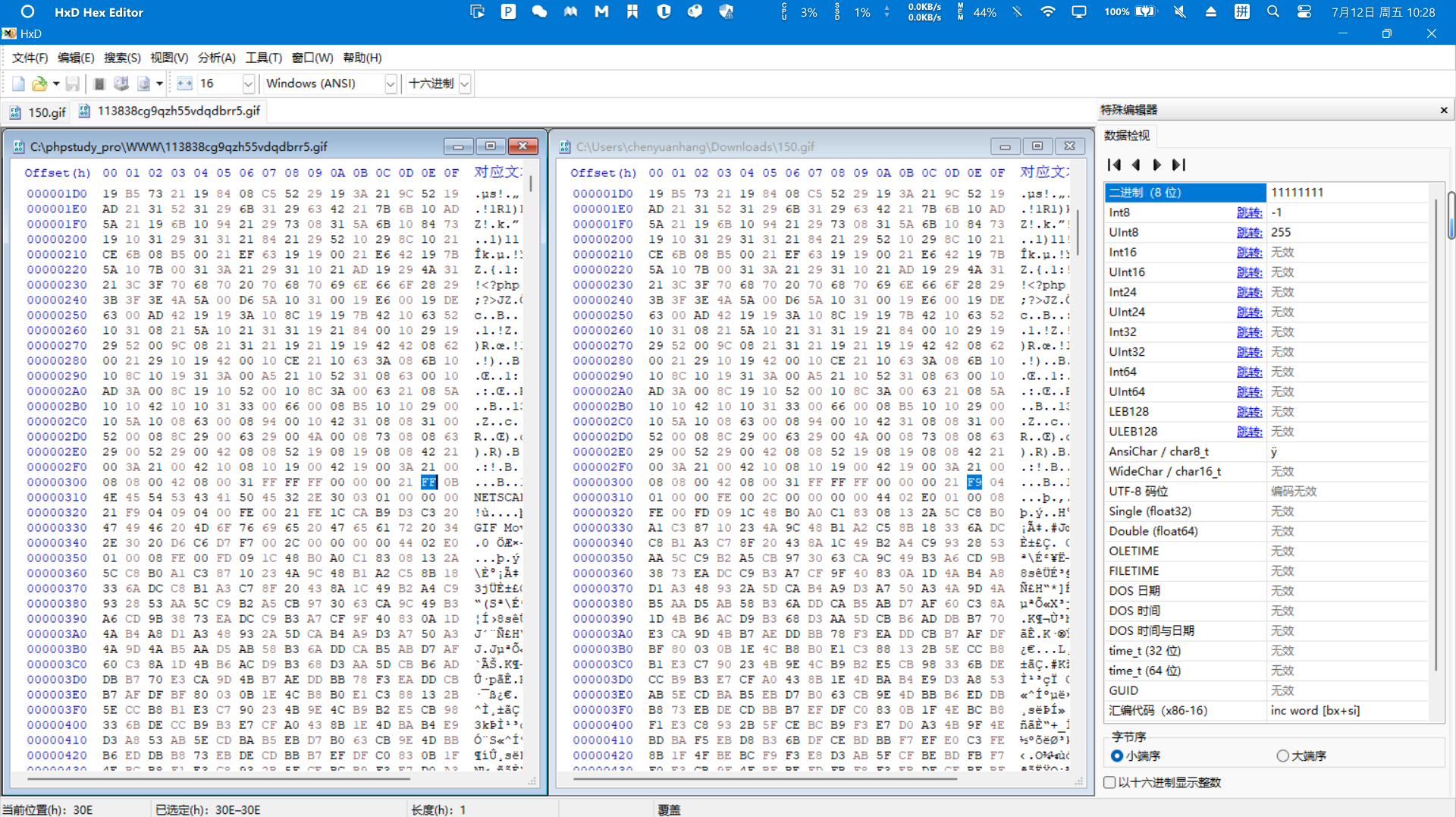
Task: Switch to the 113838cg9qzh55vdqdbrr5.gif tab
Action: [x=170, y=111]
